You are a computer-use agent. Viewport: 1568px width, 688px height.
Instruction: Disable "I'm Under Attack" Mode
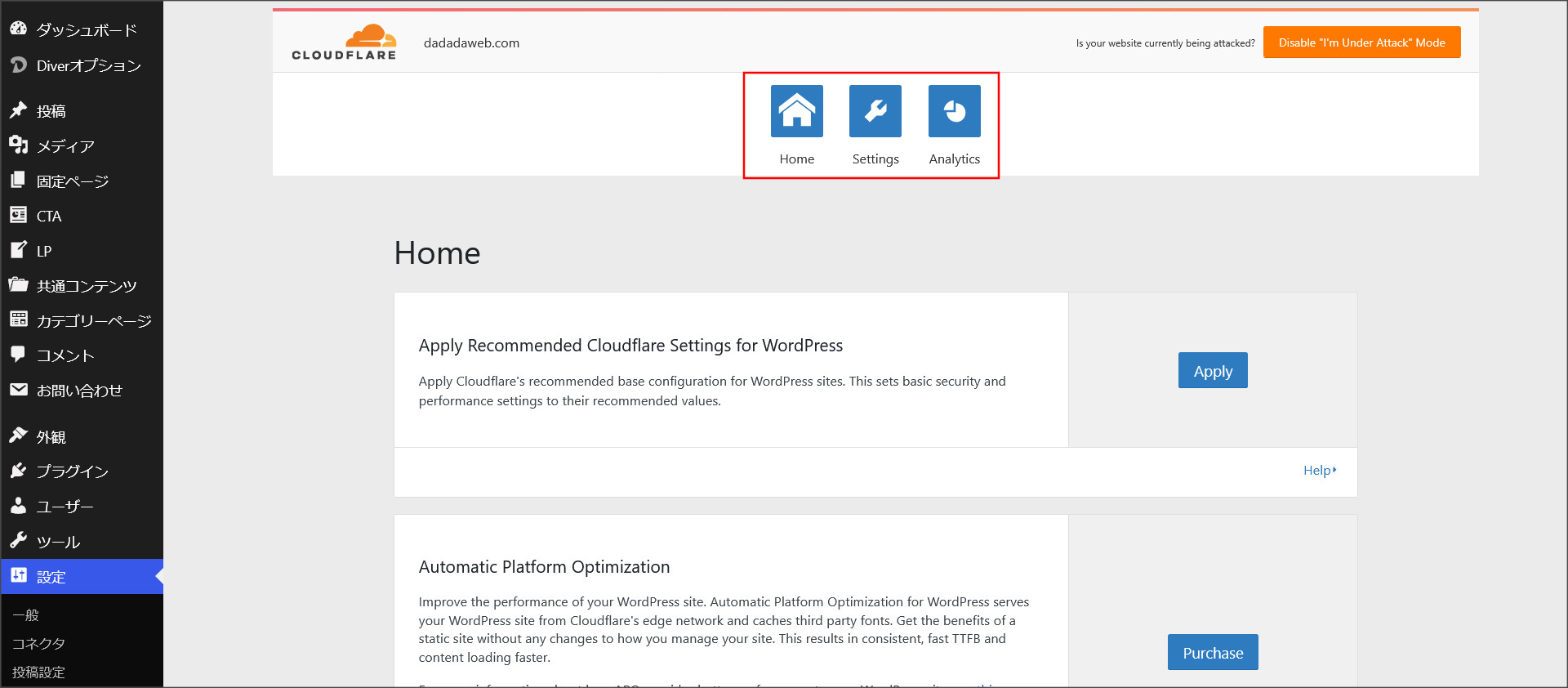click(x=1361, y=42)
